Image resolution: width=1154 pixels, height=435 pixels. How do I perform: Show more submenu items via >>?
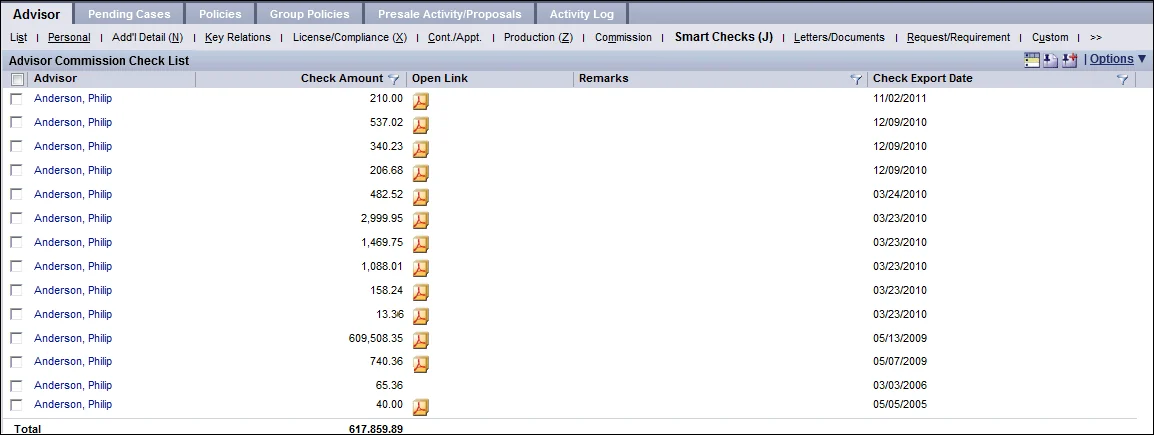(1096, 37)
